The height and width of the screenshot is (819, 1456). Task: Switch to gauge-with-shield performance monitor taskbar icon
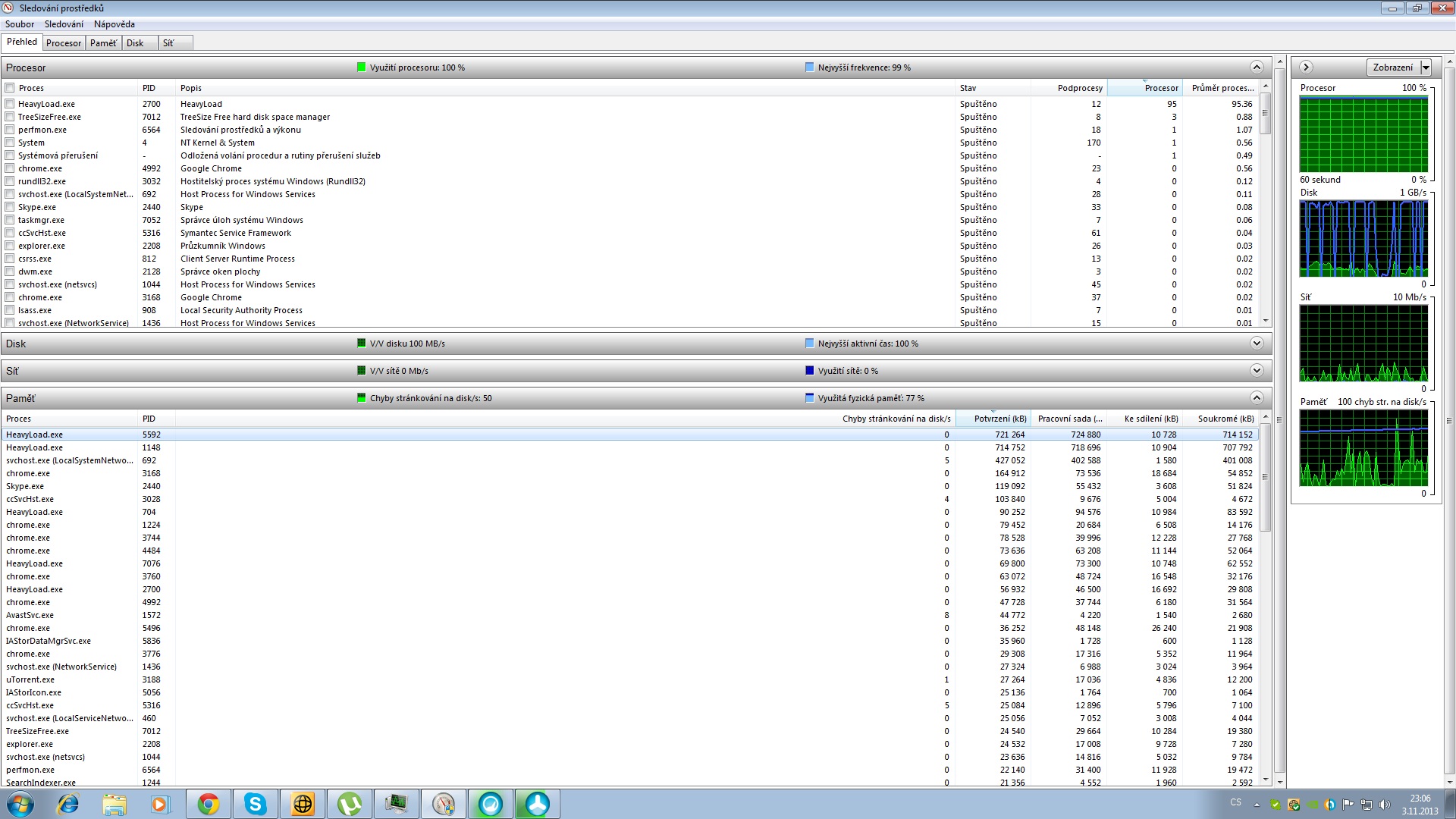(x=444, y=804)
